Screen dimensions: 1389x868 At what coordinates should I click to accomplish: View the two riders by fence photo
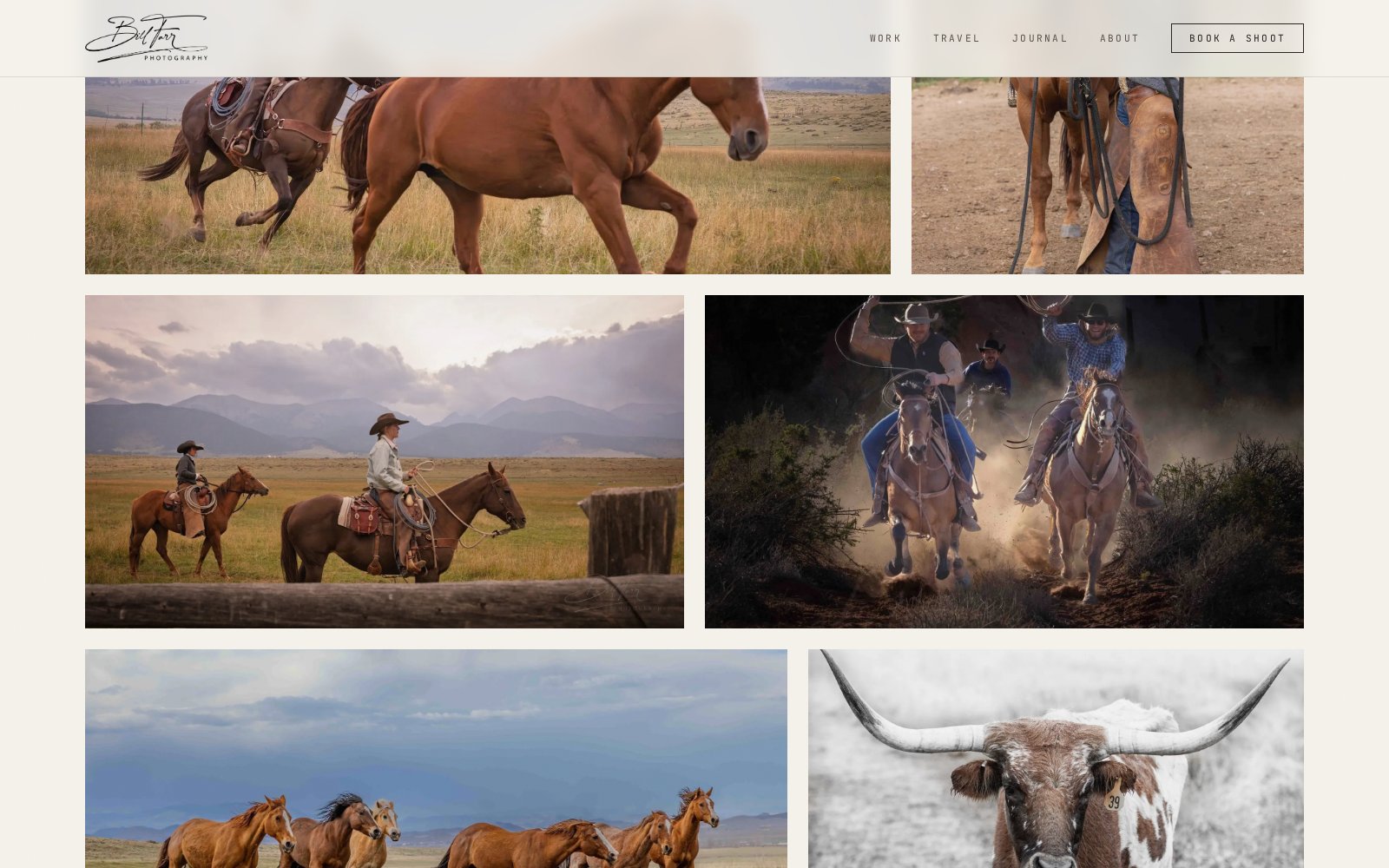coord(385,462)
